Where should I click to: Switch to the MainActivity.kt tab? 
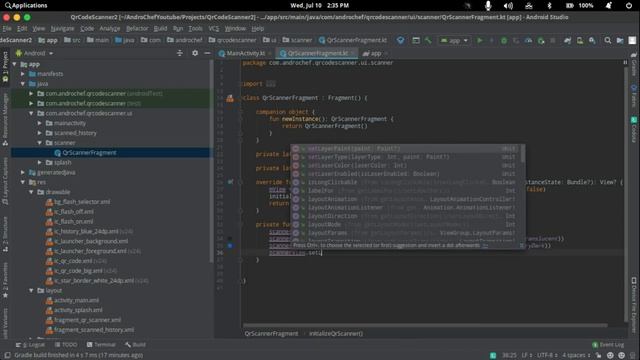(x=246, y=53)
